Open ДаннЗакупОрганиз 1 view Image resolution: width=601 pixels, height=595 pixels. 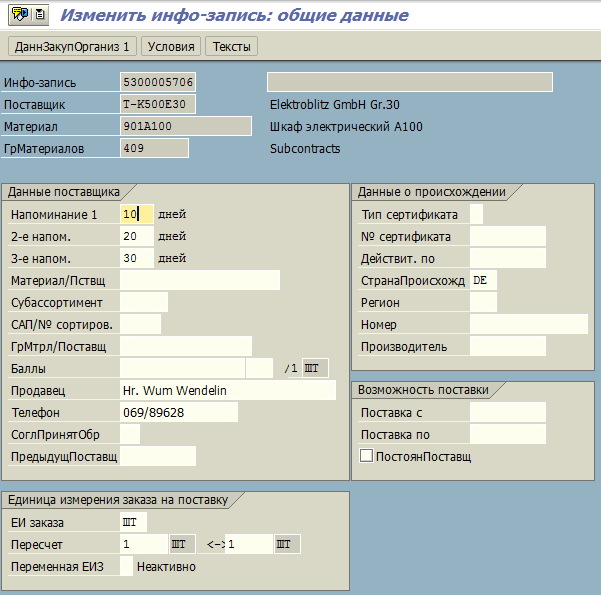tap(72, 47)
